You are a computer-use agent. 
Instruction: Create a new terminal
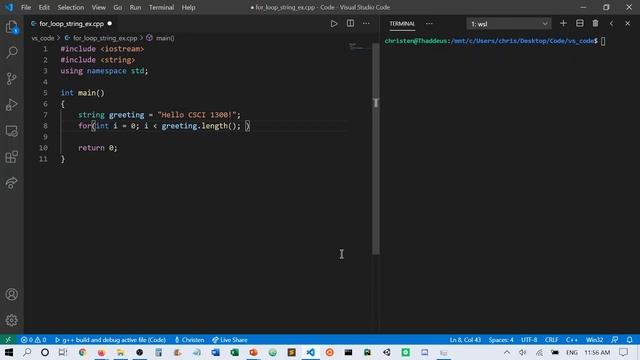[563, 24]
